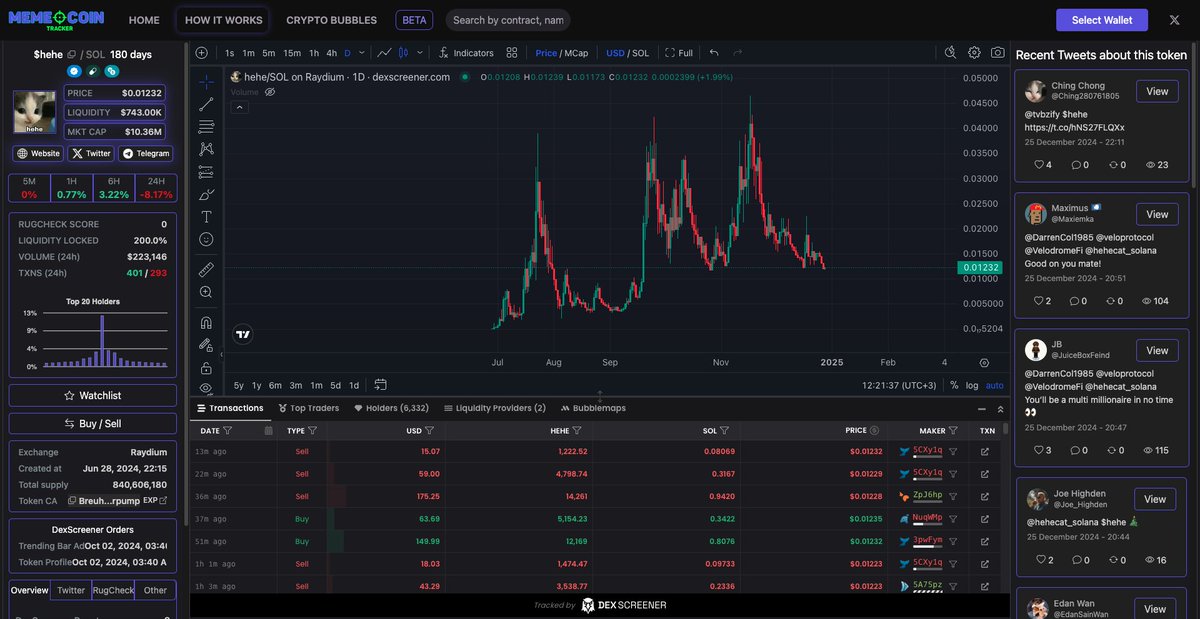Select the chart patterns tool

coord(206,149)
